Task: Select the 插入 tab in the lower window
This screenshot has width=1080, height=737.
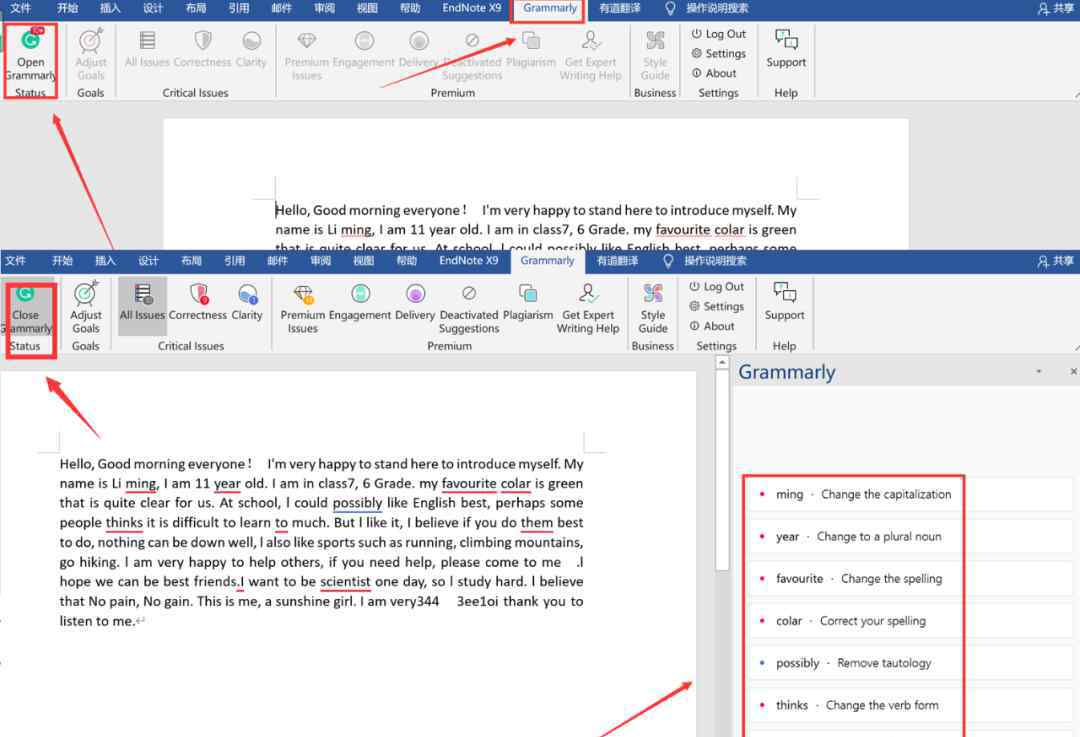Action: 105,260
